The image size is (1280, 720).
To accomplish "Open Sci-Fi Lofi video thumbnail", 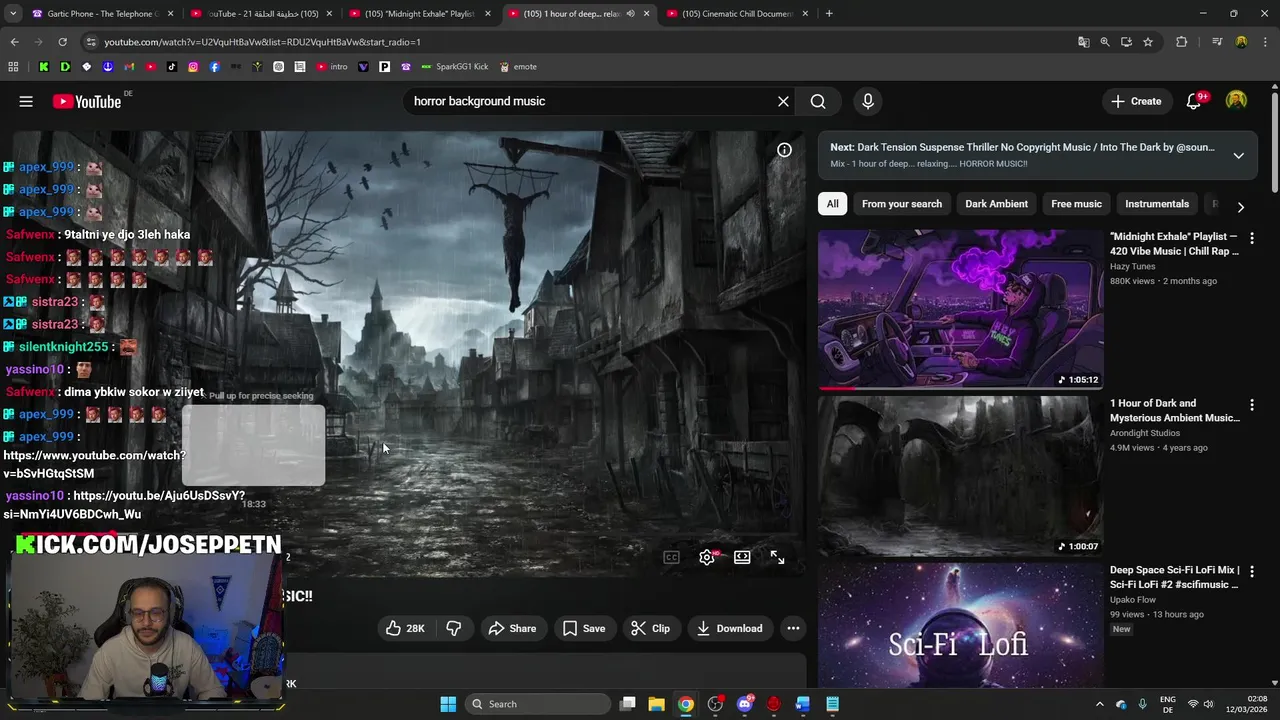I will [x=961, y=625].
